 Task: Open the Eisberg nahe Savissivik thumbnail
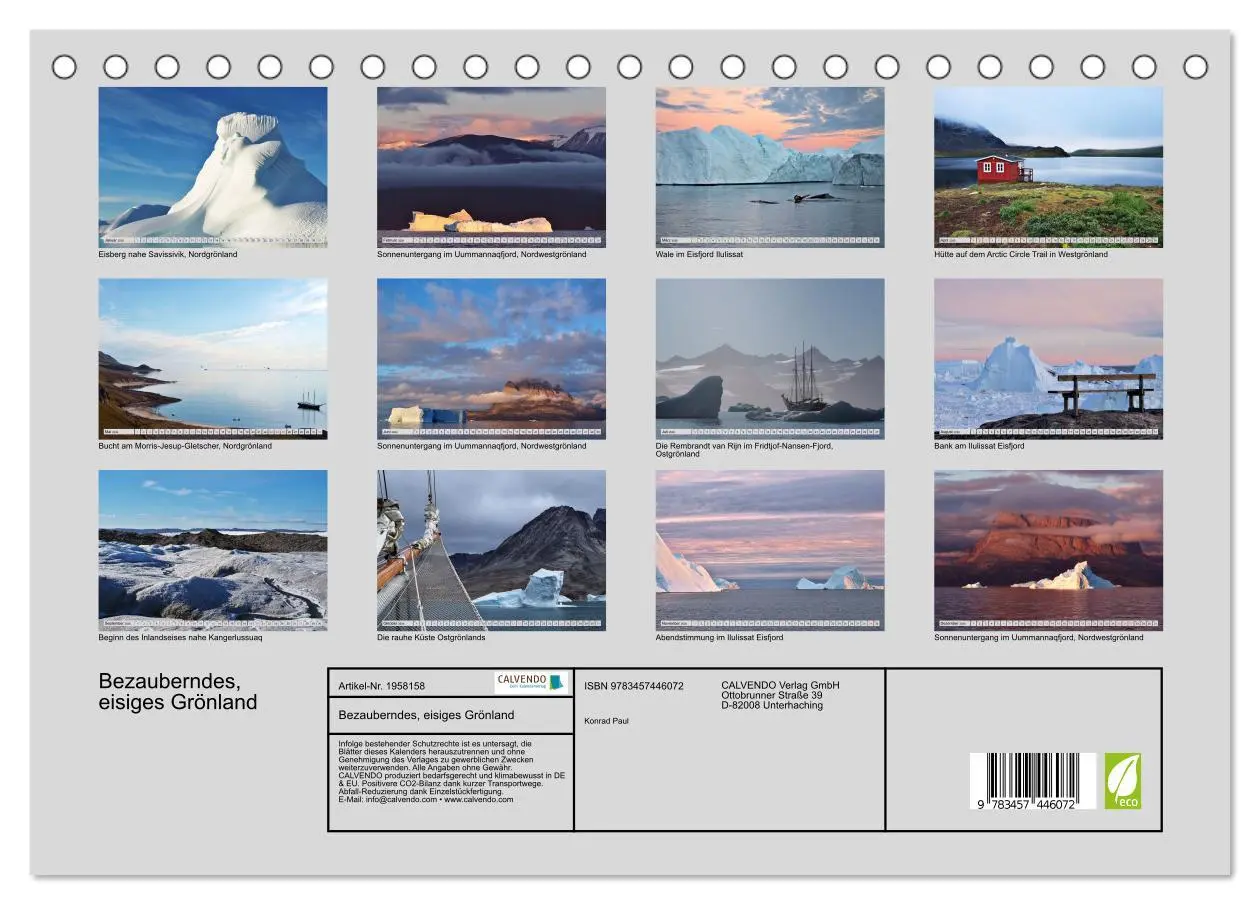tap(213, 167)
